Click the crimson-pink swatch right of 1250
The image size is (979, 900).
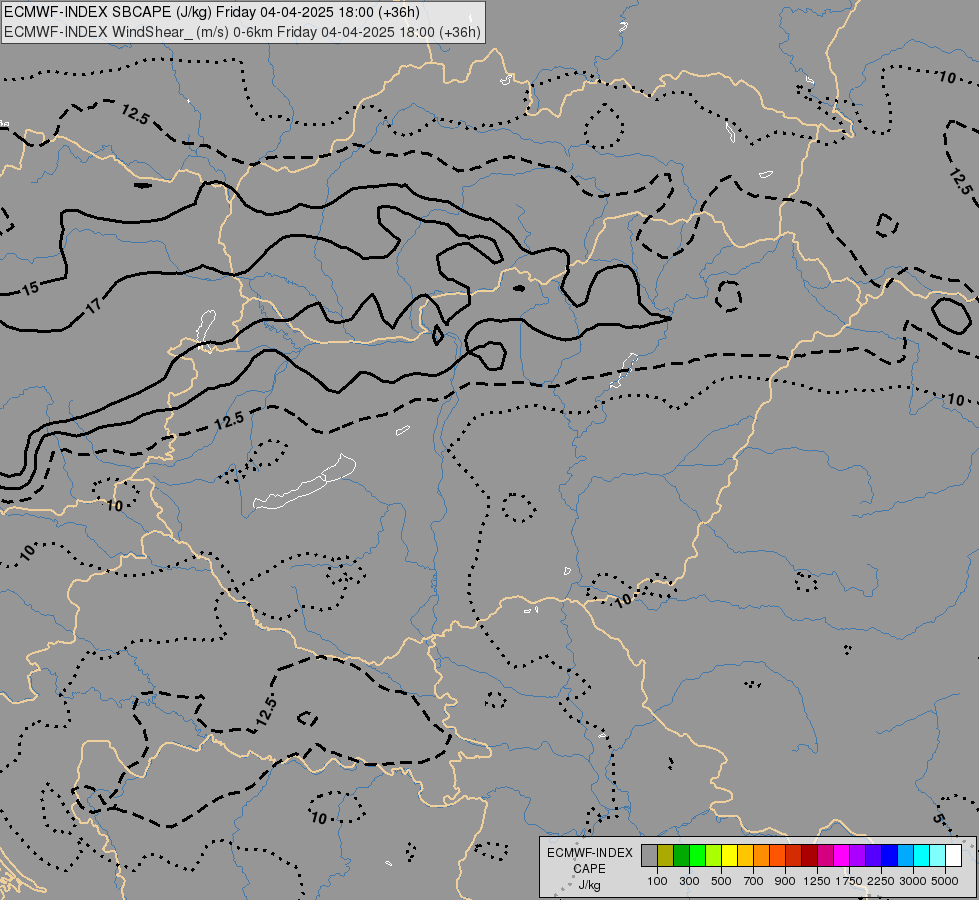(x=825, y=856)
